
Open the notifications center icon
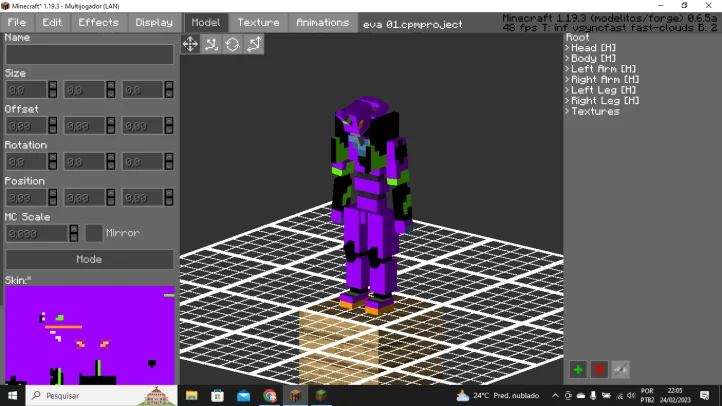705,395
